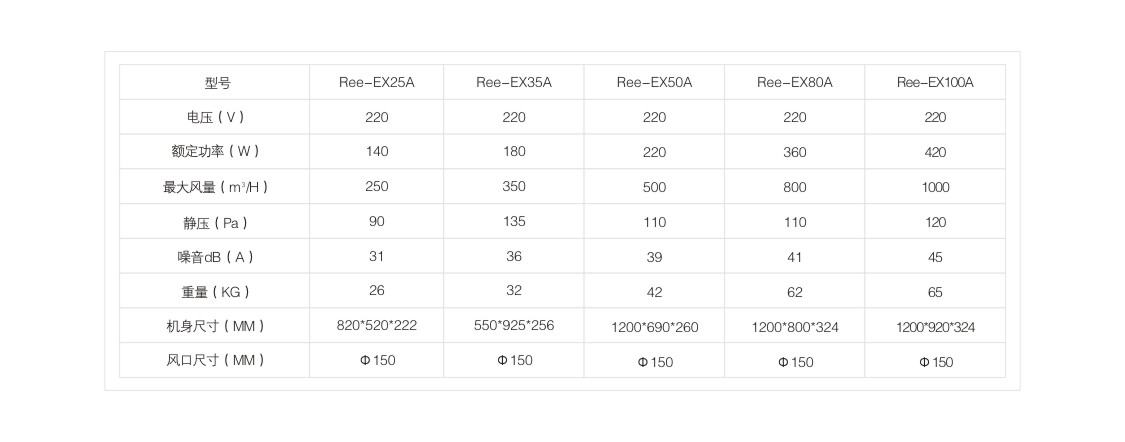Click the 1200*690*260 dimension value
This screenshot has height=442, width=1125.
pos(654,327)
